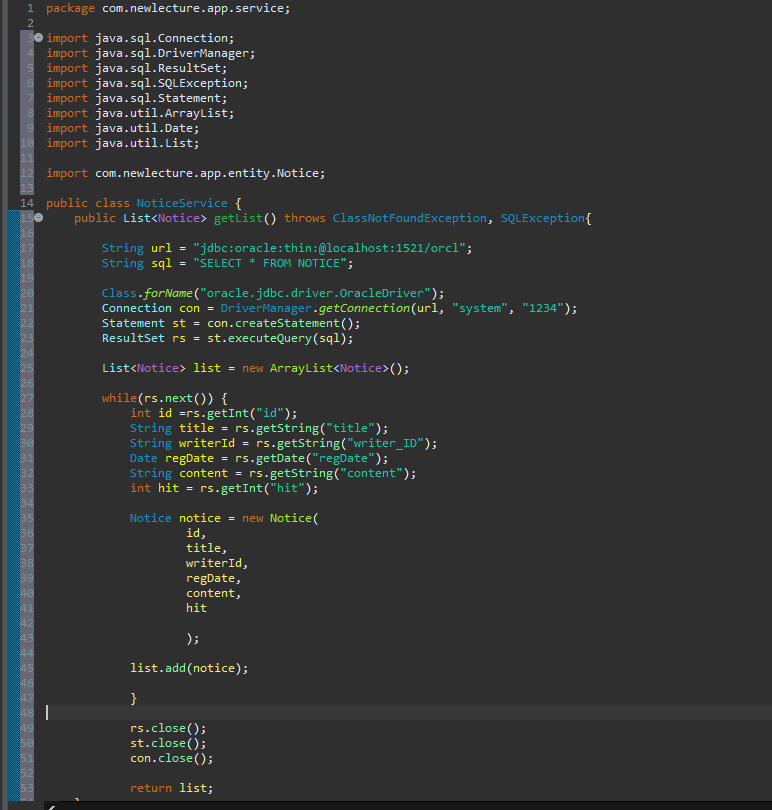The image size is (772, 810).
Task: Click the forName method call
Action: [168, 293]
